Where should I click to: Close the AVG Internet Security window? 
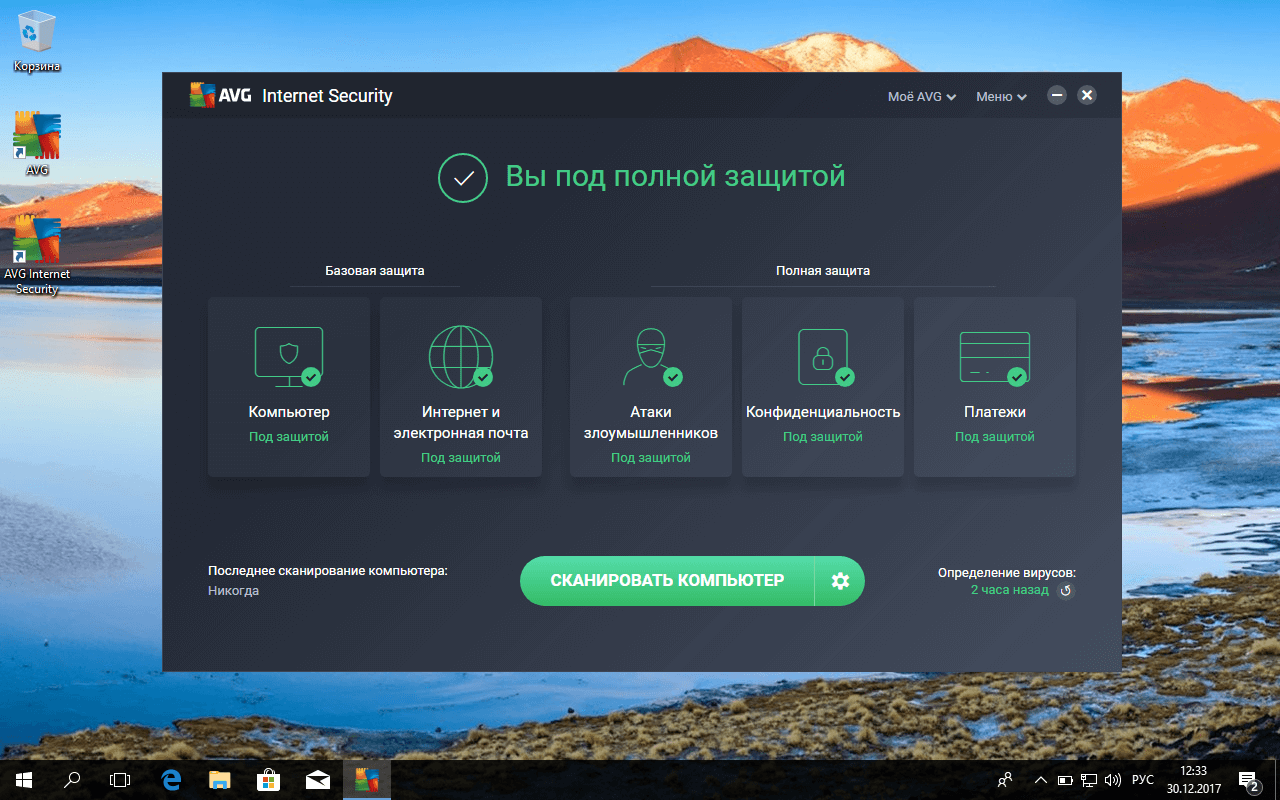[1087, 96]
